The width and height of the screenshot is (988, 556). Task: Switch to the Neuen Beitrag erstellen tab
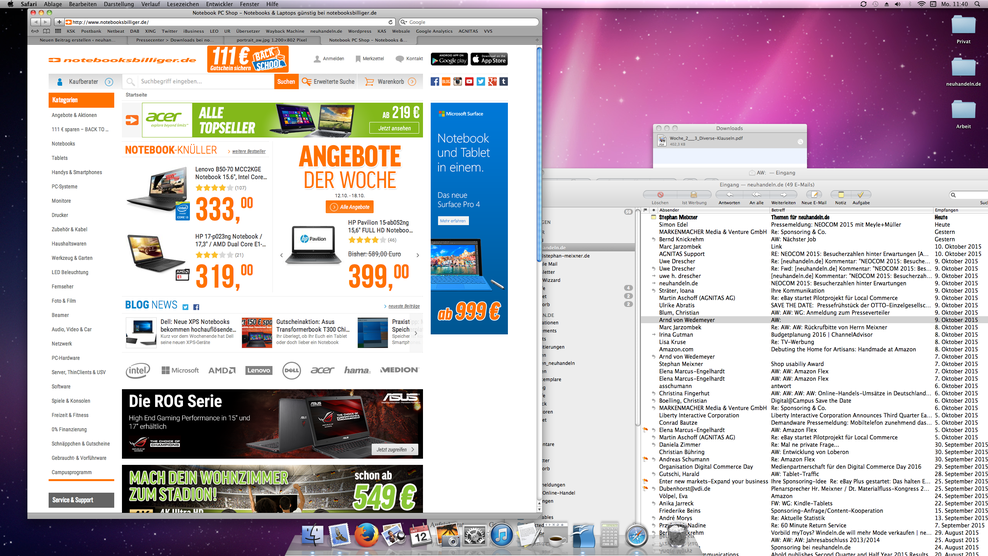pos(78,40)
